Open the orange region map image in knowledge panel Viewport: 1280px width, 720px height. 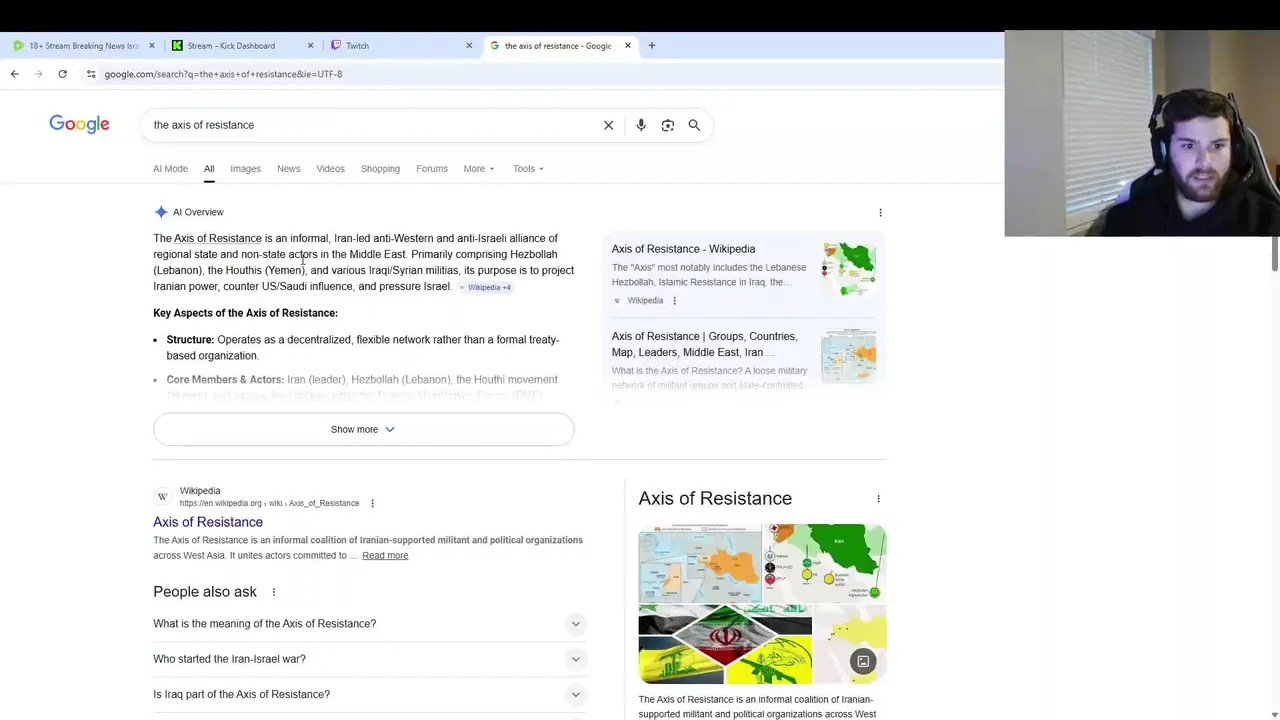pos(700,563)
